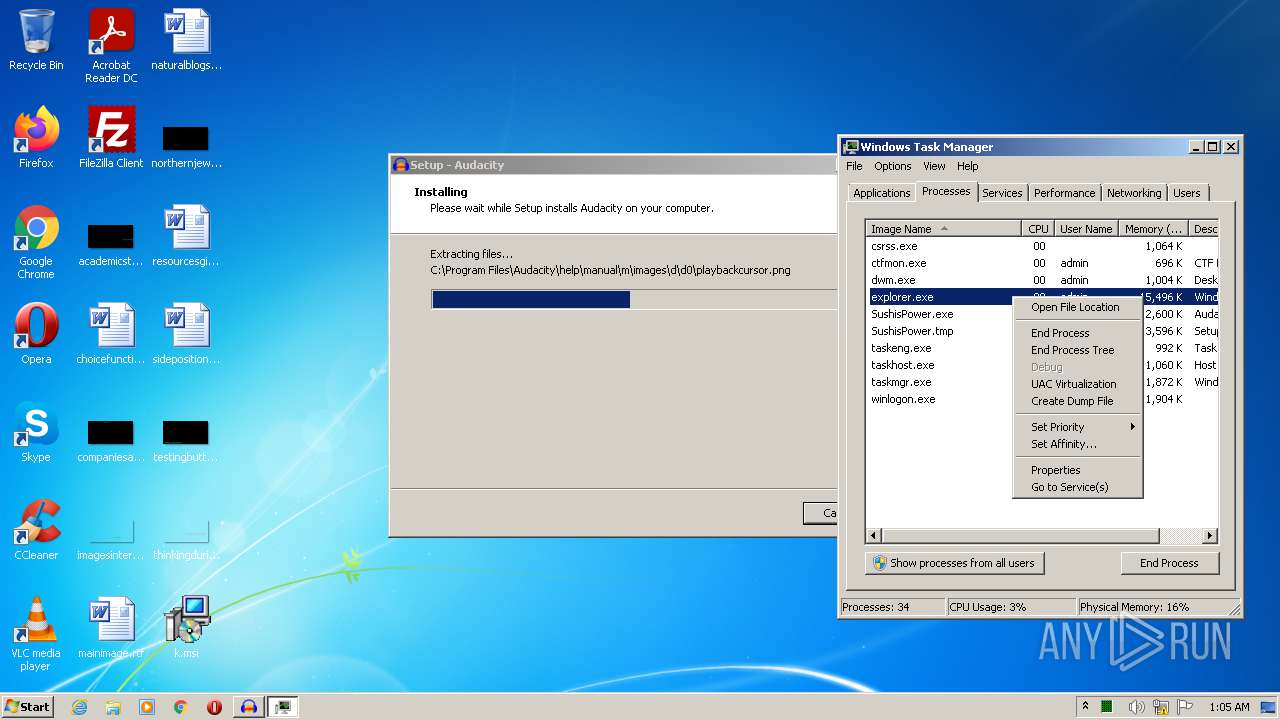Open Chrome from the taskbar
Image resolution: width=1280 pixels, height=720 pixels.
[x=180, y=706]
